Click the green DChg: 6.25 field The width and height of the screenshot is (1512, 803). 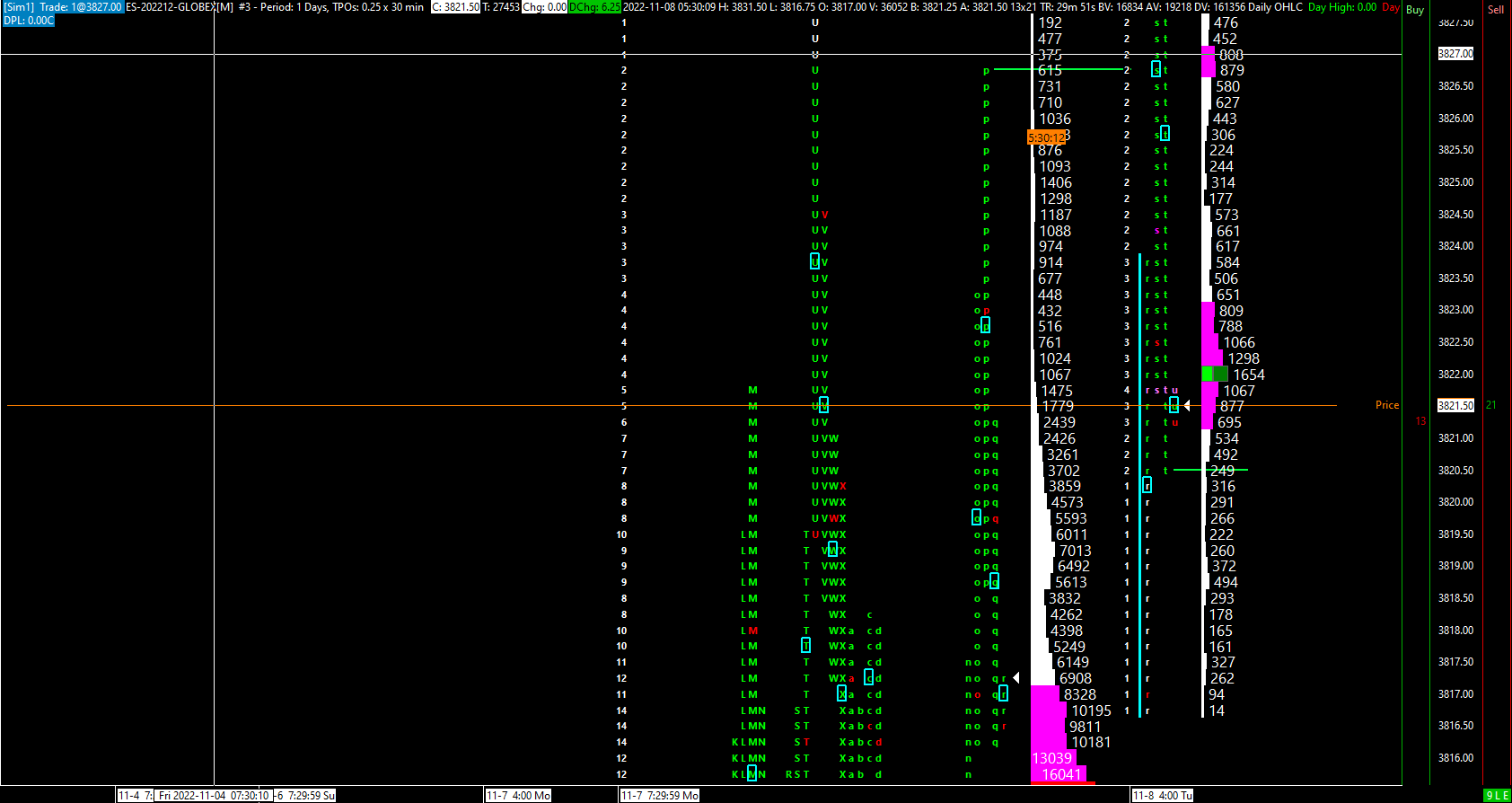[x=594, y=7]
